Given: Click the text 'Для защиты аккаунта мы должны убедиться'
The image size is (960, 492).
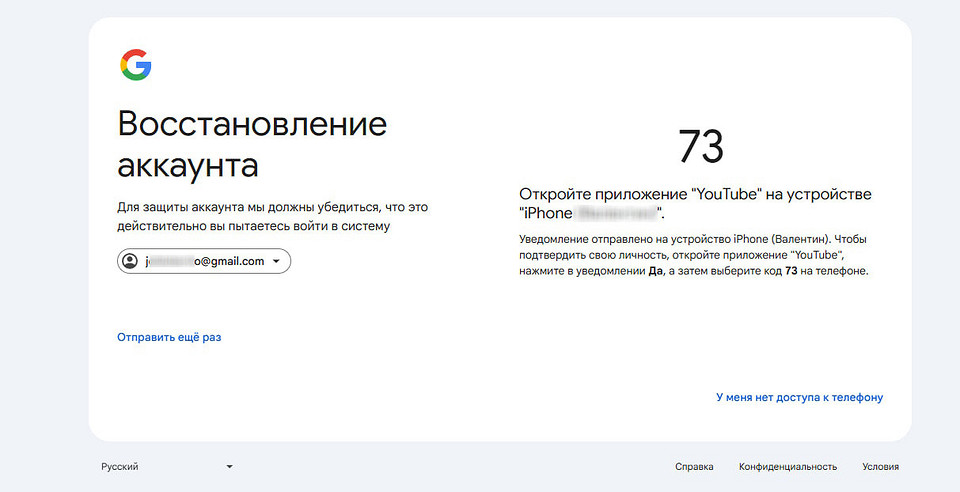Looking at the screenshot, I should 248,207.
